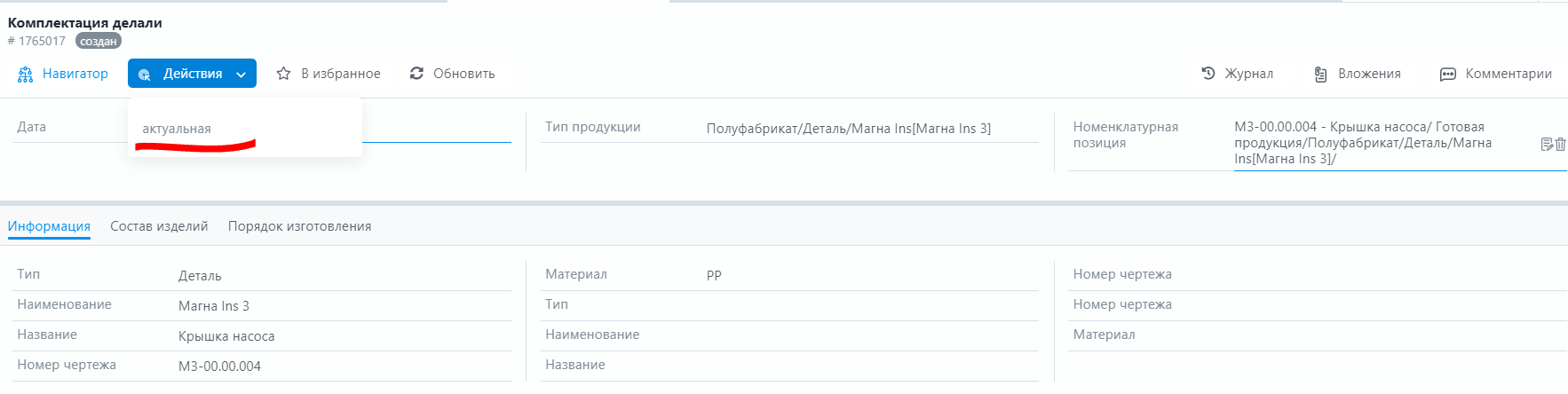The width and height of the screenshot is (1568, 394).
Task: Select the актуальная action from the menu
Action: pyautogui.click(x=177, y=129)
